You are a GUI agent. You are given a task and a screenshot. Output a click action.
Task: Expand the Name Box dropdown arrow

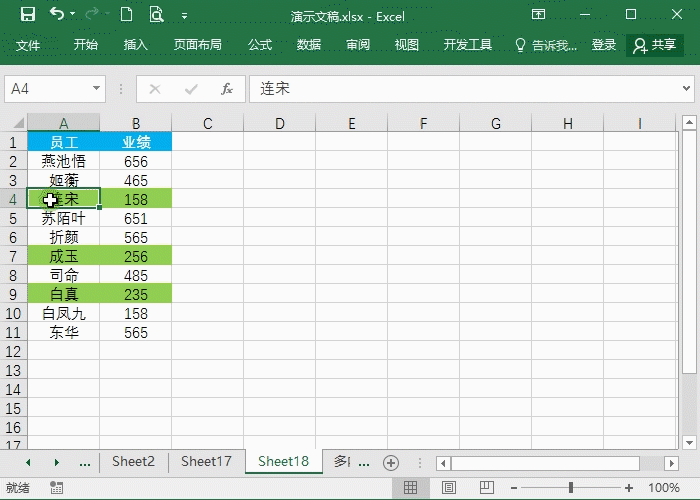tap(97, 89)
